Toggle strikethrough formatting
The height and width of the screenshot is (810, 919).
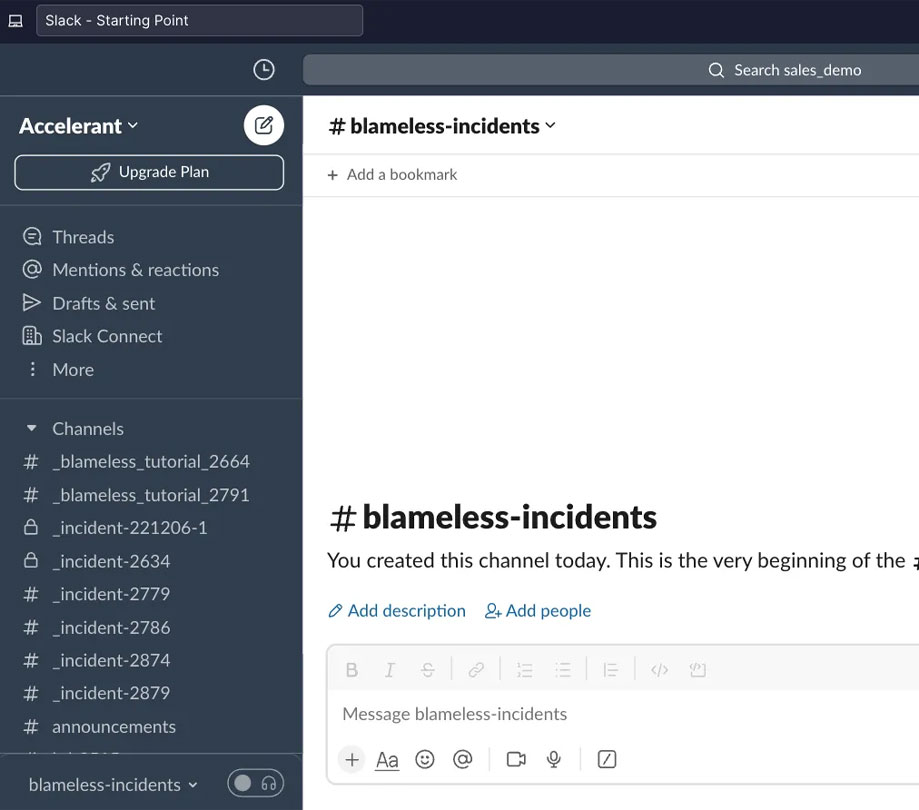tap(428, 670)
